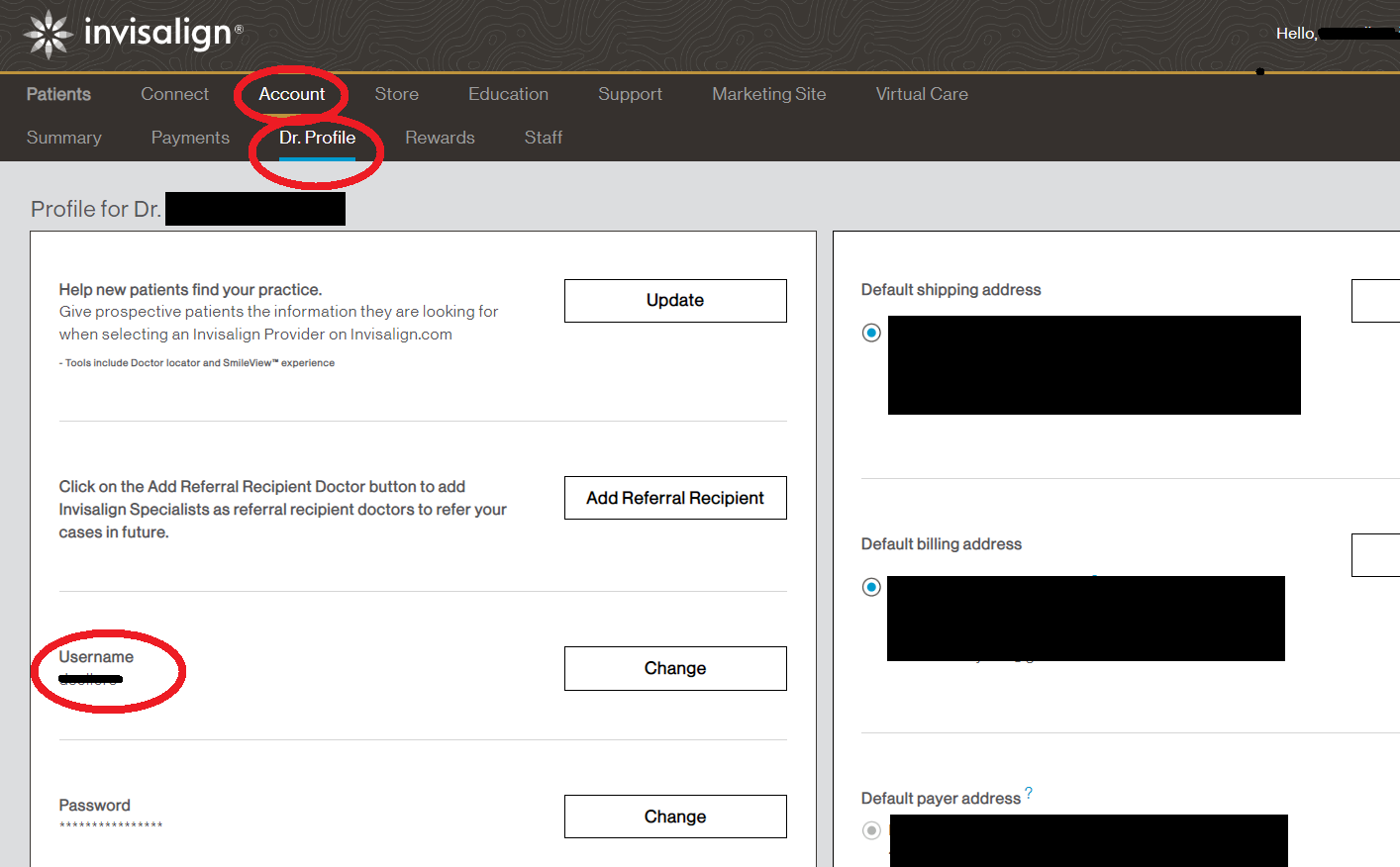
Task: Open the Connect menu
Action: 174,94
